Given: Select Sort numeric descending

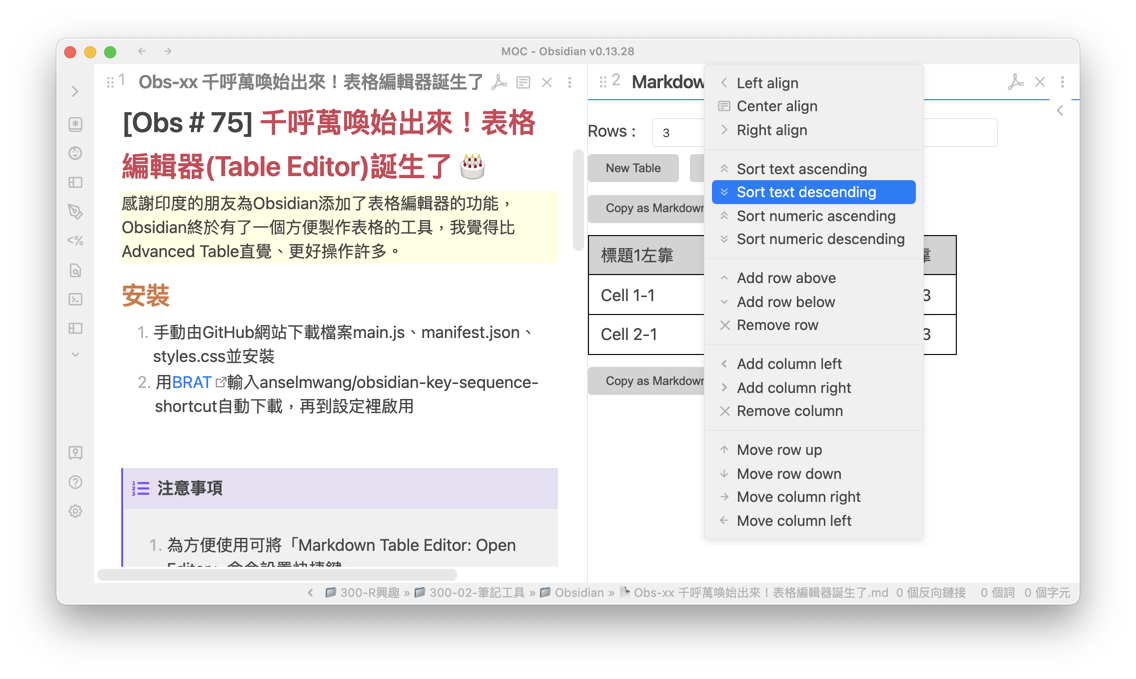Looking at the screenshot, I should [x=814, y=239].
